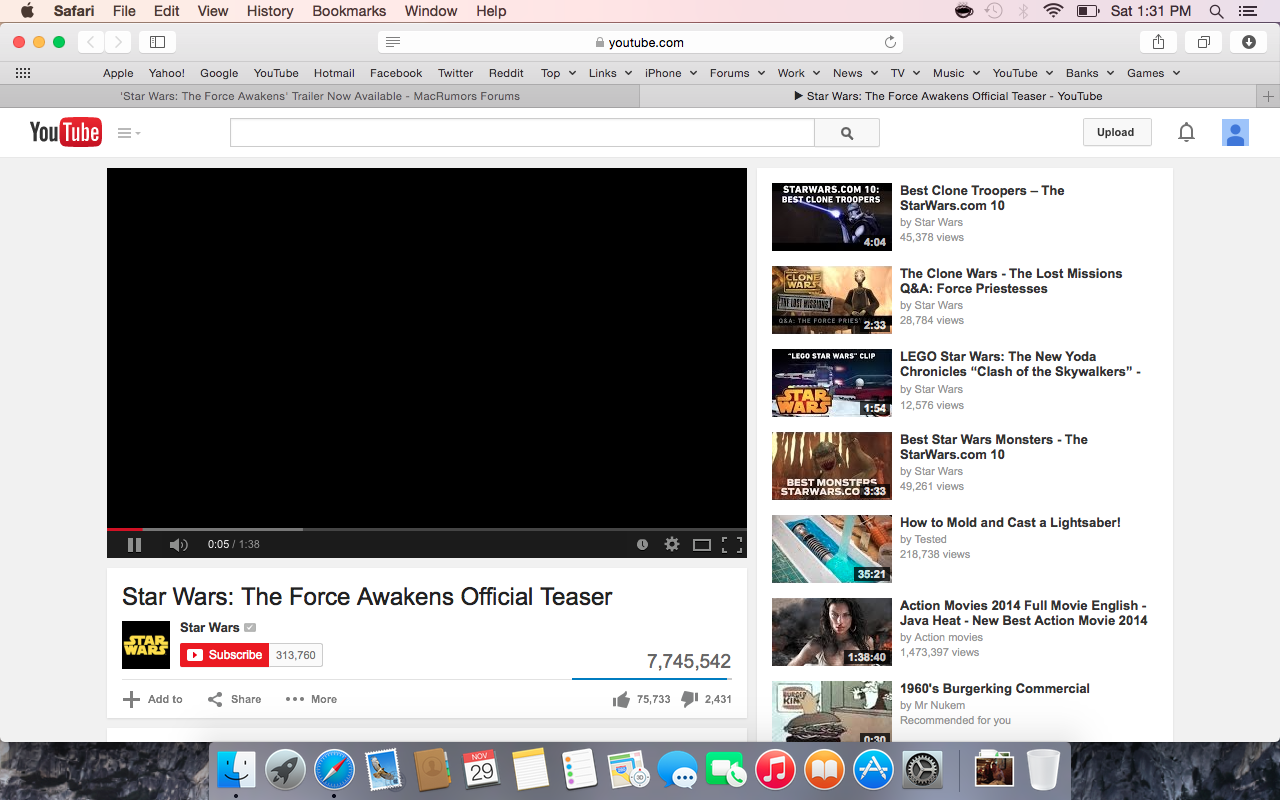Click the youtube.com address bar
The height and width of the screenshot is (800, 1280).
[640, 42]
